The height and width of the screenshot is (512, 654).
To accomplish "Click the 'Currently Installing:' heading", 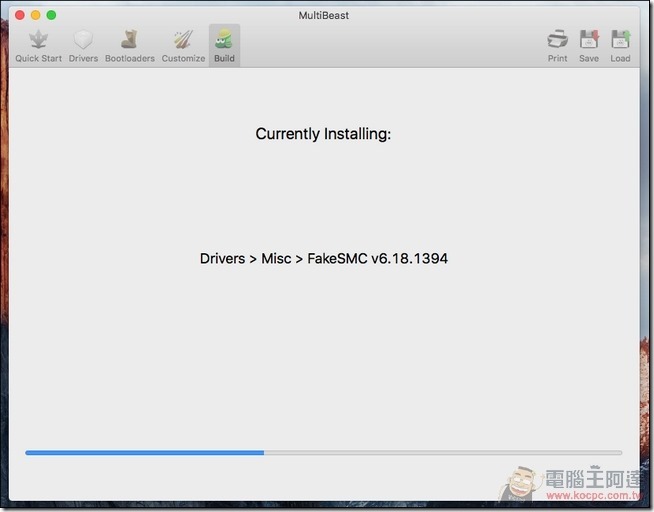I will pos(323,134).
